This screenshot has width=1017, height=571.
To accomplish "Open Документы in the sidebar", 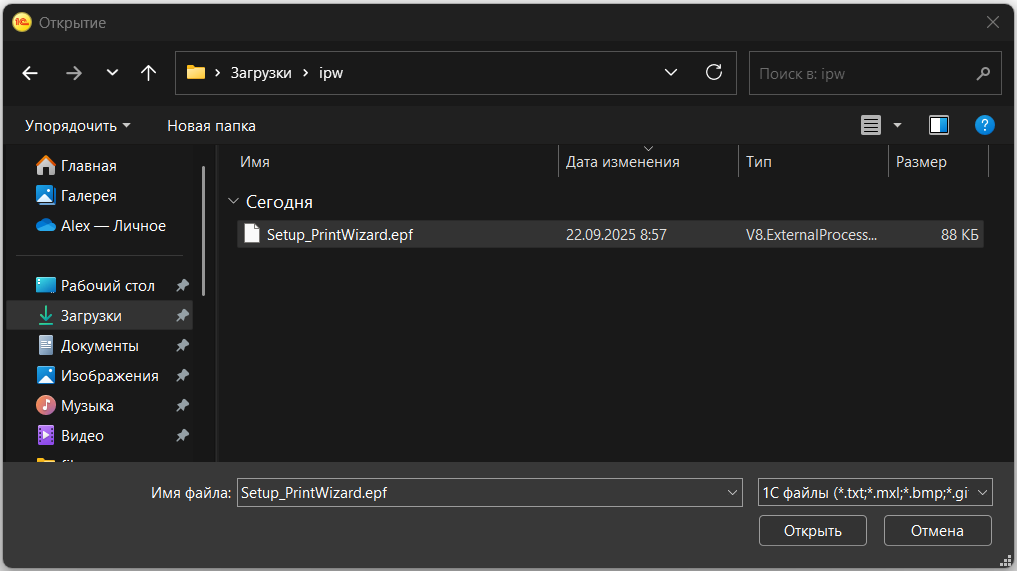I will 99,346.
